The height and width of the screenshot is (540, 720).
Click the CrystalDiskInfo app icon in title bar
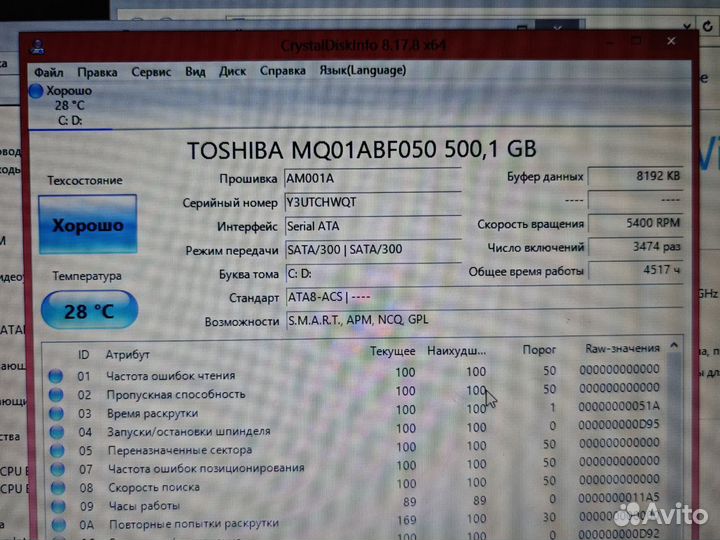pyautogui.click(x=38, y=47)
